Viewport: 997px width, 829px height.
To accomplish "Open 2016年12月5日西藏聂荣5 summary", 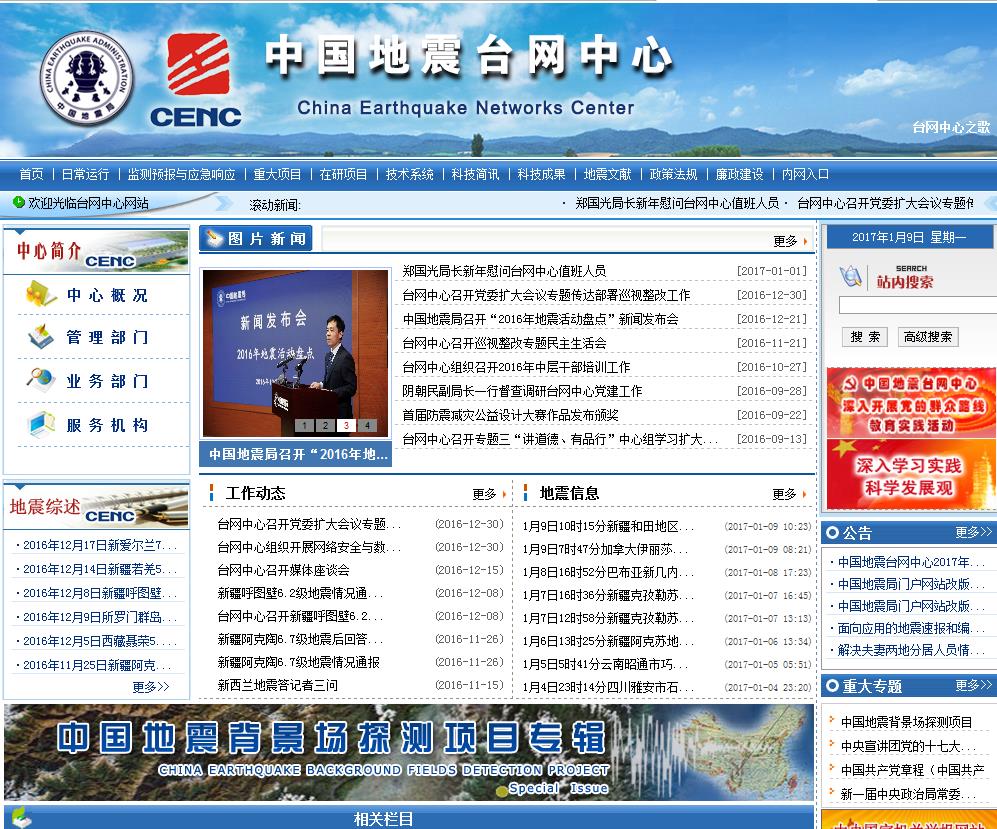I will click(100, 641).
